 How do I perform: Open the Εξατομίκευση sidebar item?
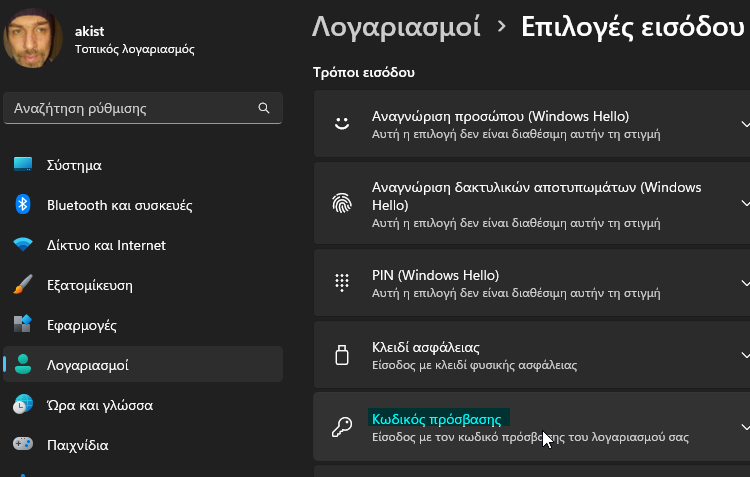click(143, 285)
